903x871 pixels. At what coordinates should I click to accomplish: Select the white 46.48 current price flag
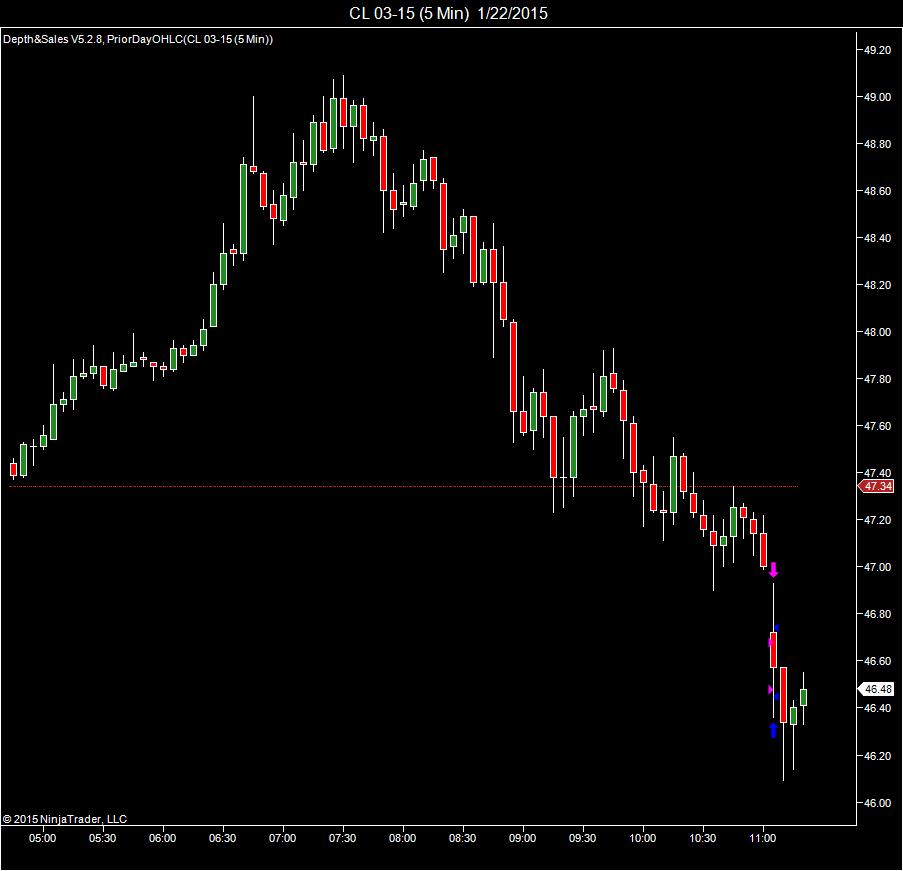pyautogui.click(x=876, y=689)
